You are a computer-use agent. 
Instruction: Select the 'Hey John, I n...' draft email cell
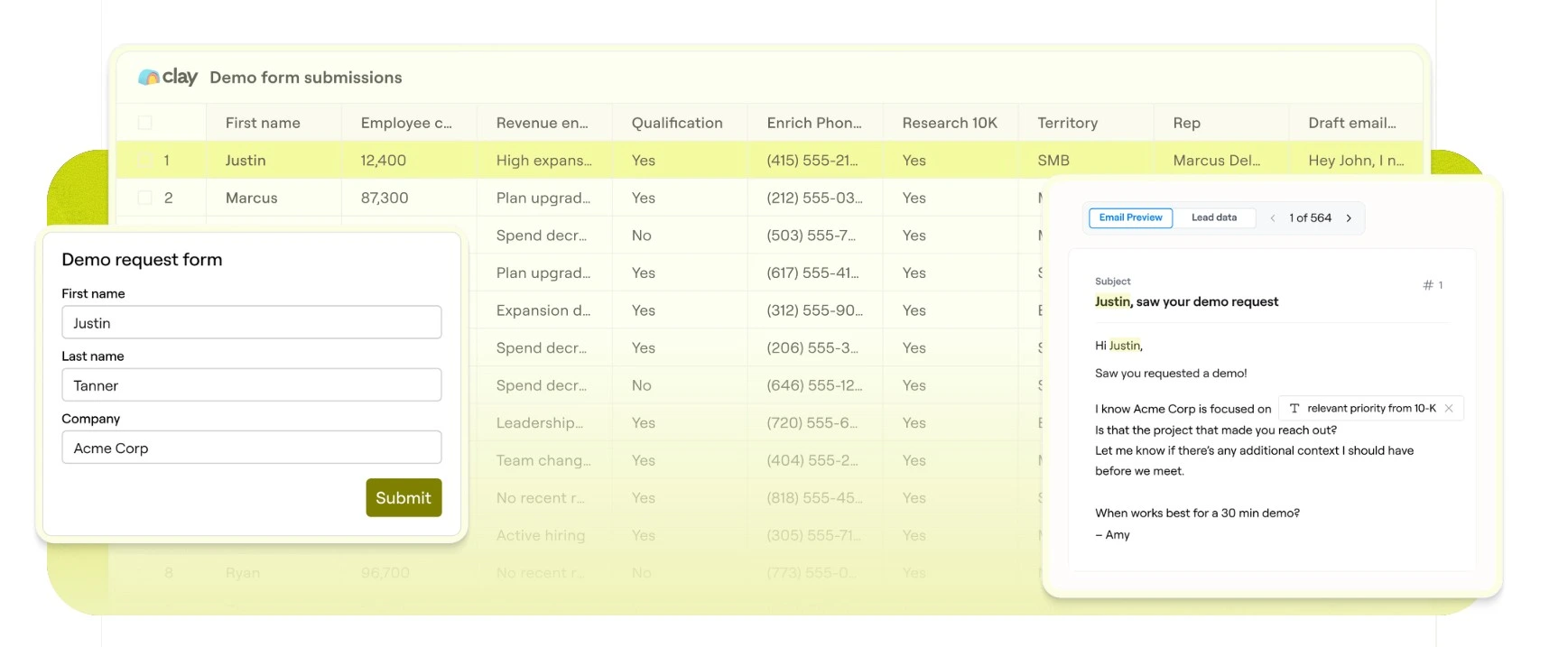click(x=1356, y=161)
